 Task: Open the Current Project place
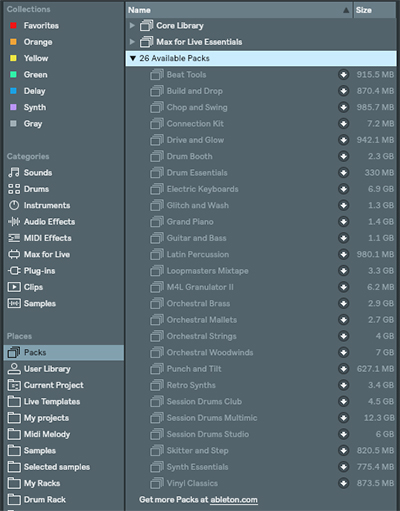pos(45,385)
